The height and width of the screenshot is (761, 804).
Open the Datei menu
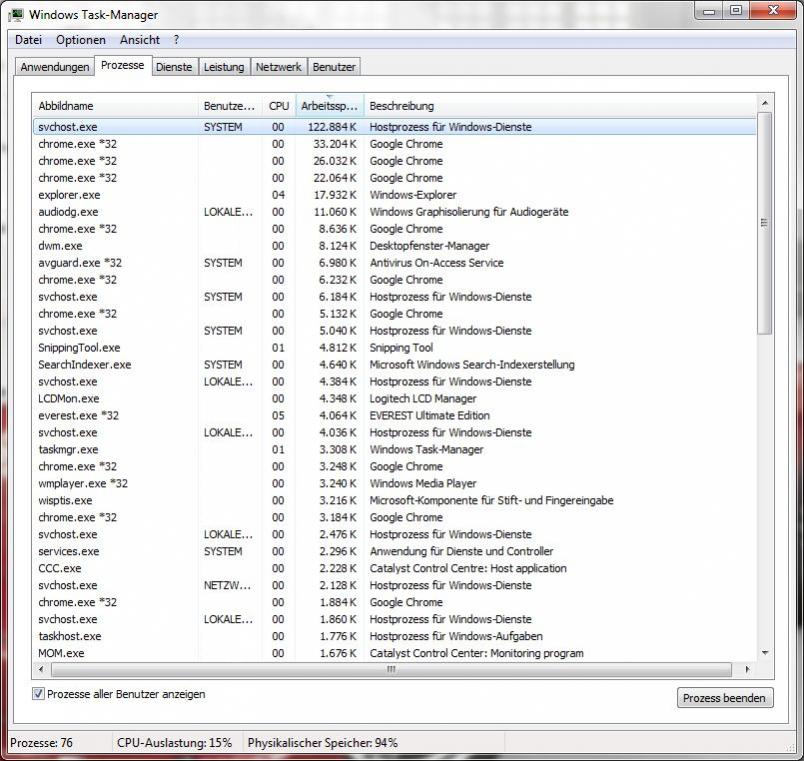(28, 40)
